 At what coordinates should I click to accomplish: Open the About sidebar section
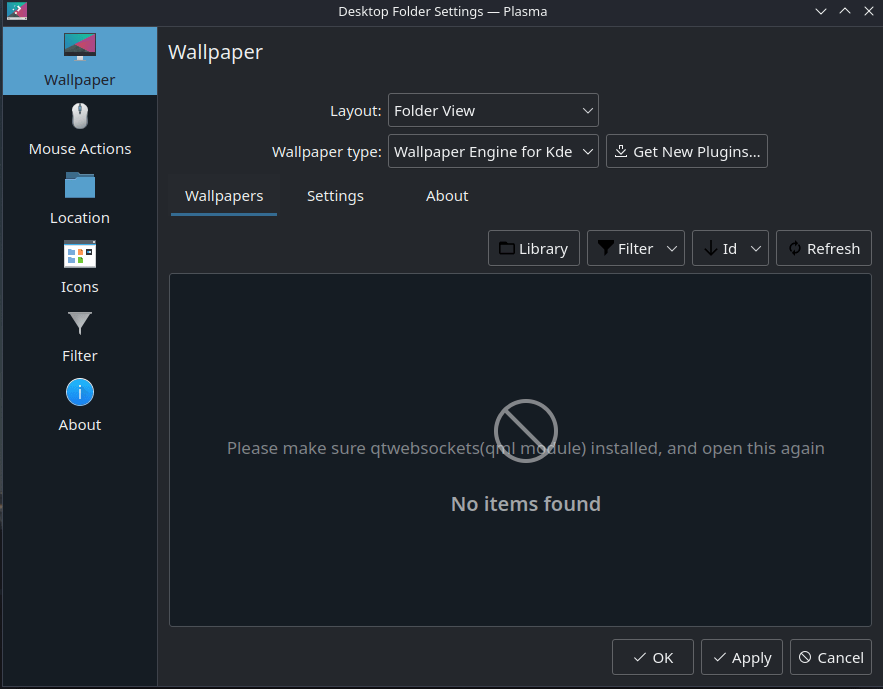(79, 405)
